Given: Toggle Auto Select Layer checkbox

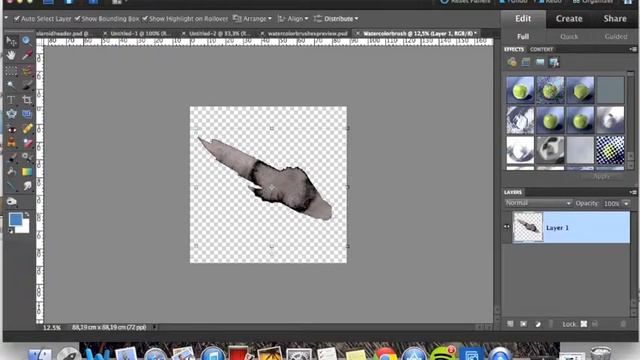Looking at the screenshot, I should tap(17, 19).
